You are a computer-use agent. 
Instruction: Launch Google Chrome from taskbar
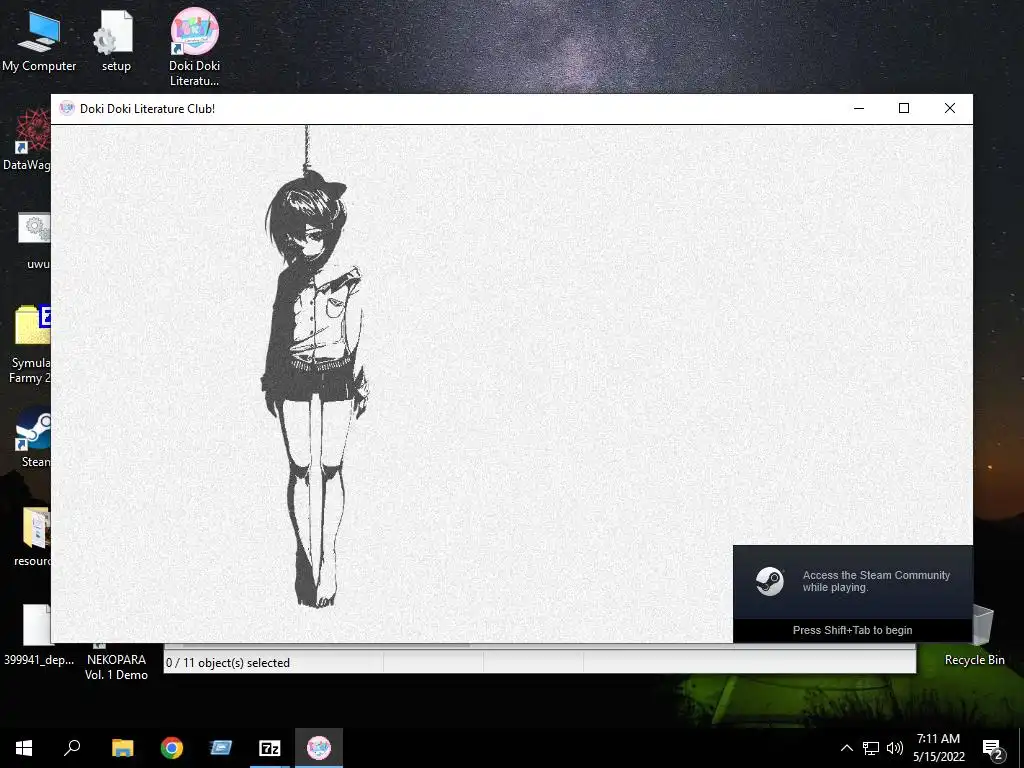pos(172,748)
